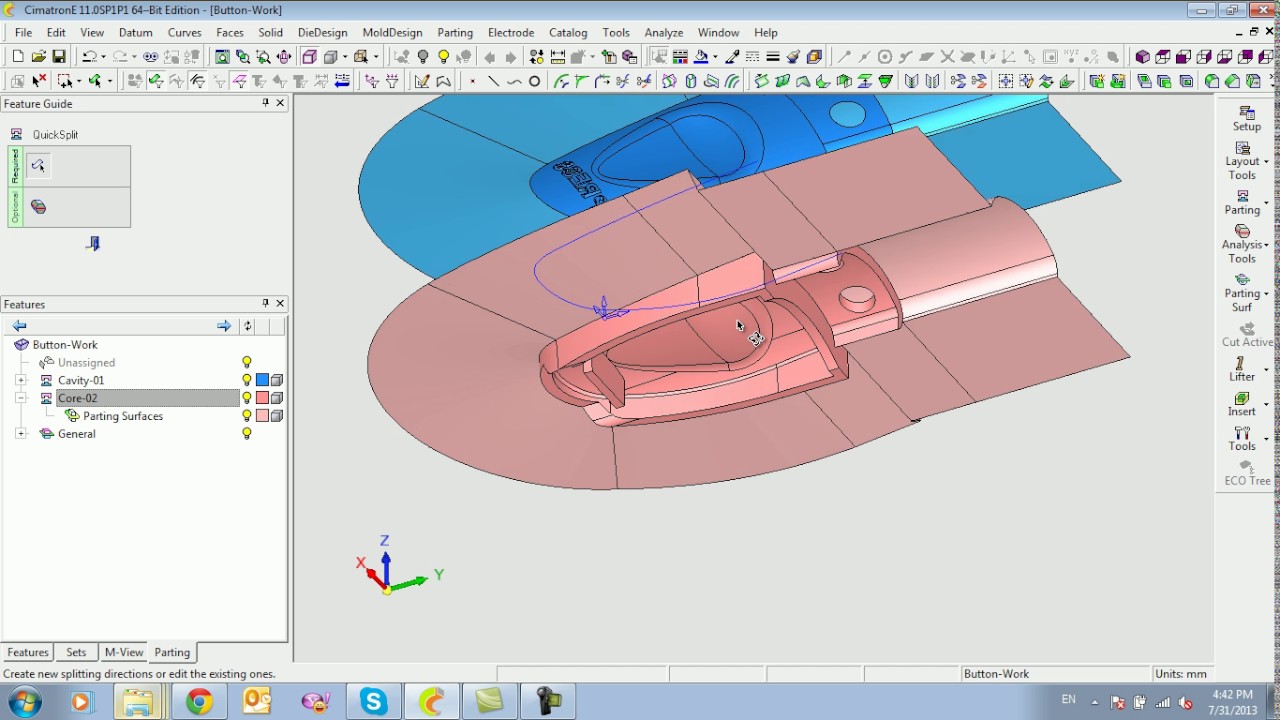Click the extrude cylinder face icon

coord(690,81)
